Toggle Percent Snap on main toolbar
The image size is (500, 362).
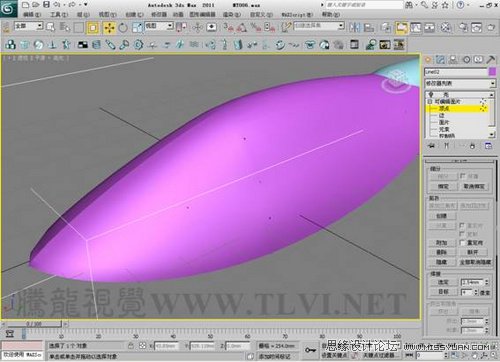[x=256, y=28]
